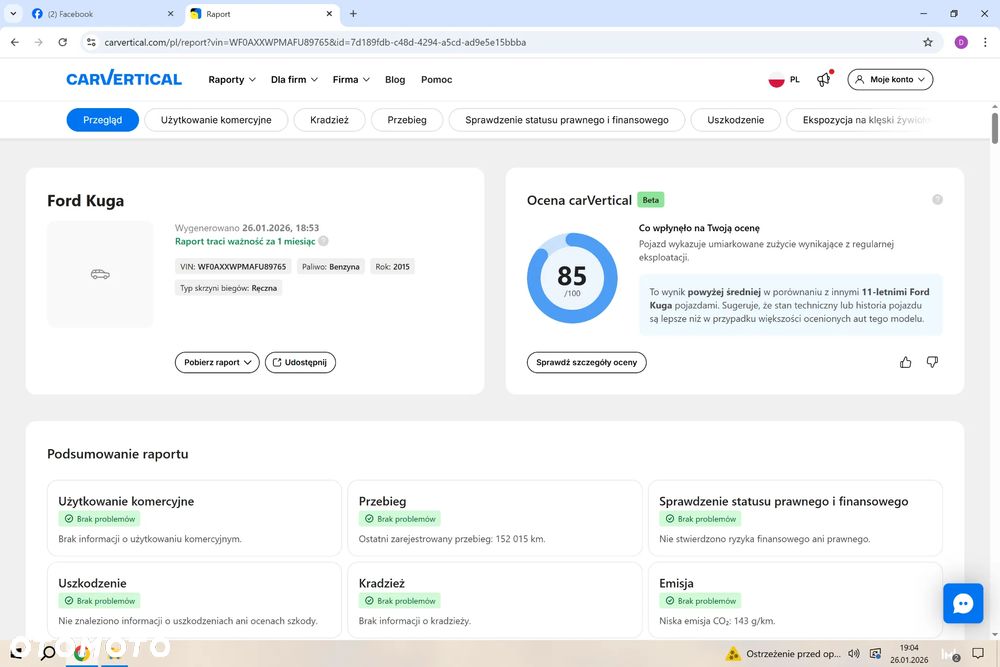
Task: Click the Paliwo: Benzyna tag
Action: click(x=330, y=267)
